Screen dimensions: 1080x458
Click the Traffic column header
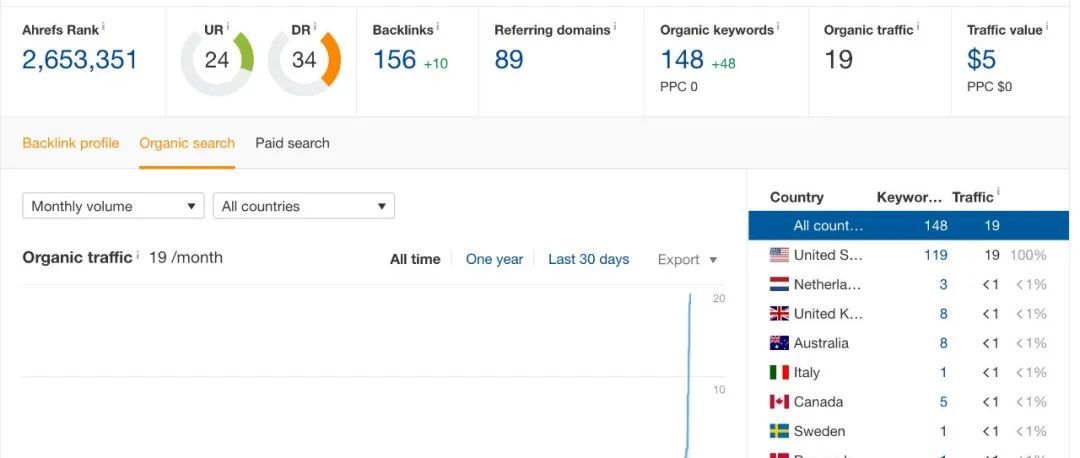[973, 197]
